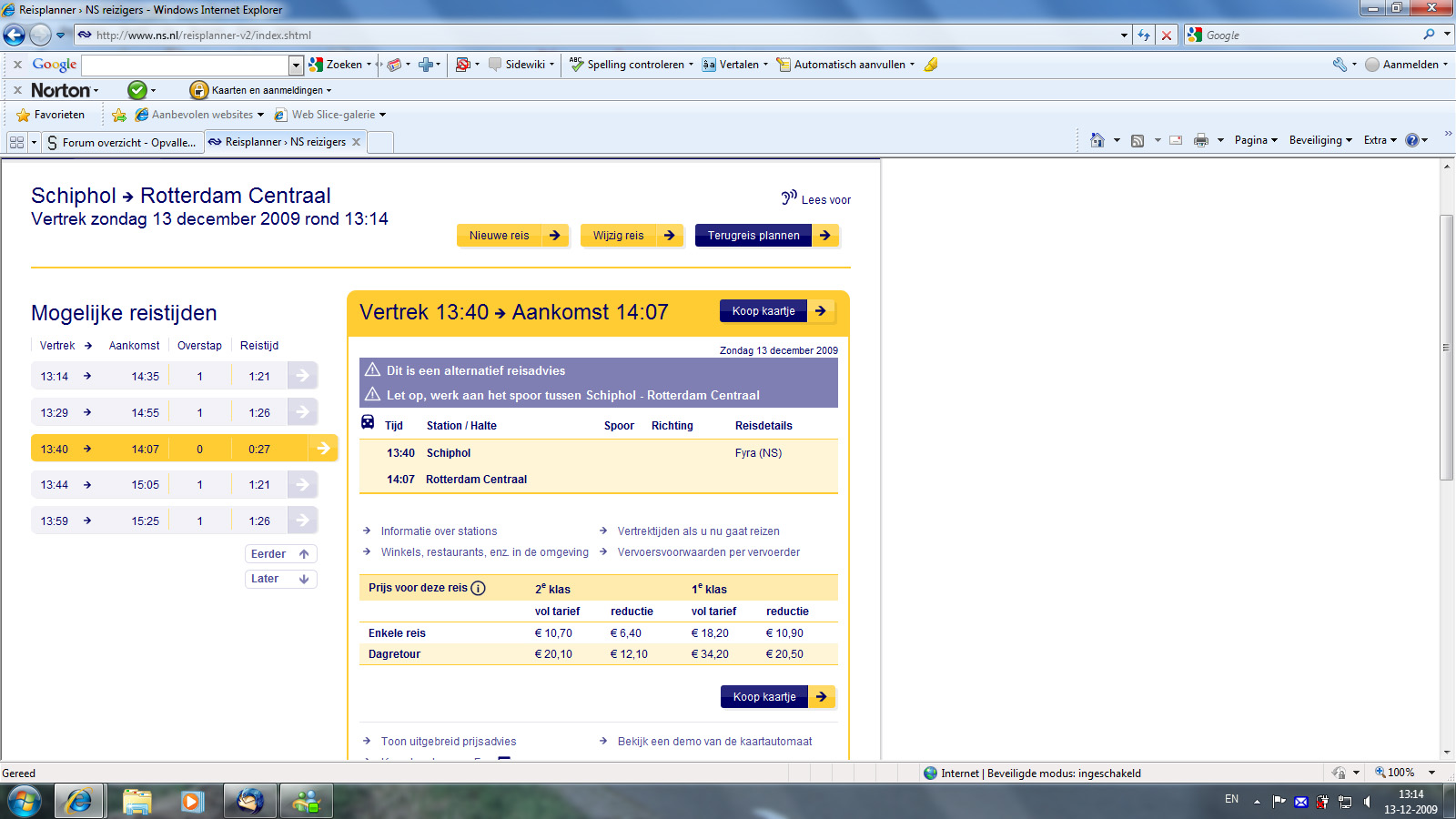Click the Print icon in command bar
This screenshot has height=819, width=1456.
1201,140
